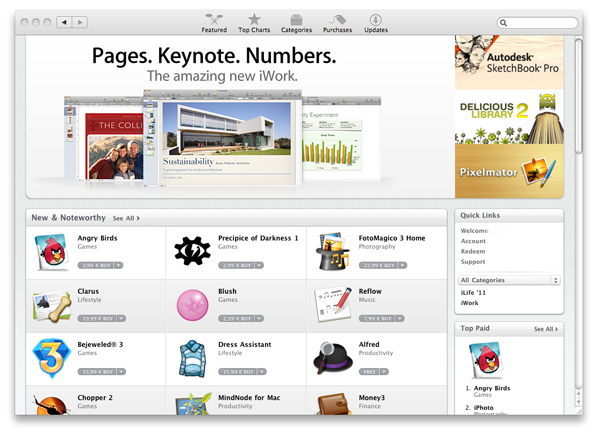The height and width of the screenshot is (437, 600).
Task: Click the scrollbar down arrow
Action: [579, 402]
